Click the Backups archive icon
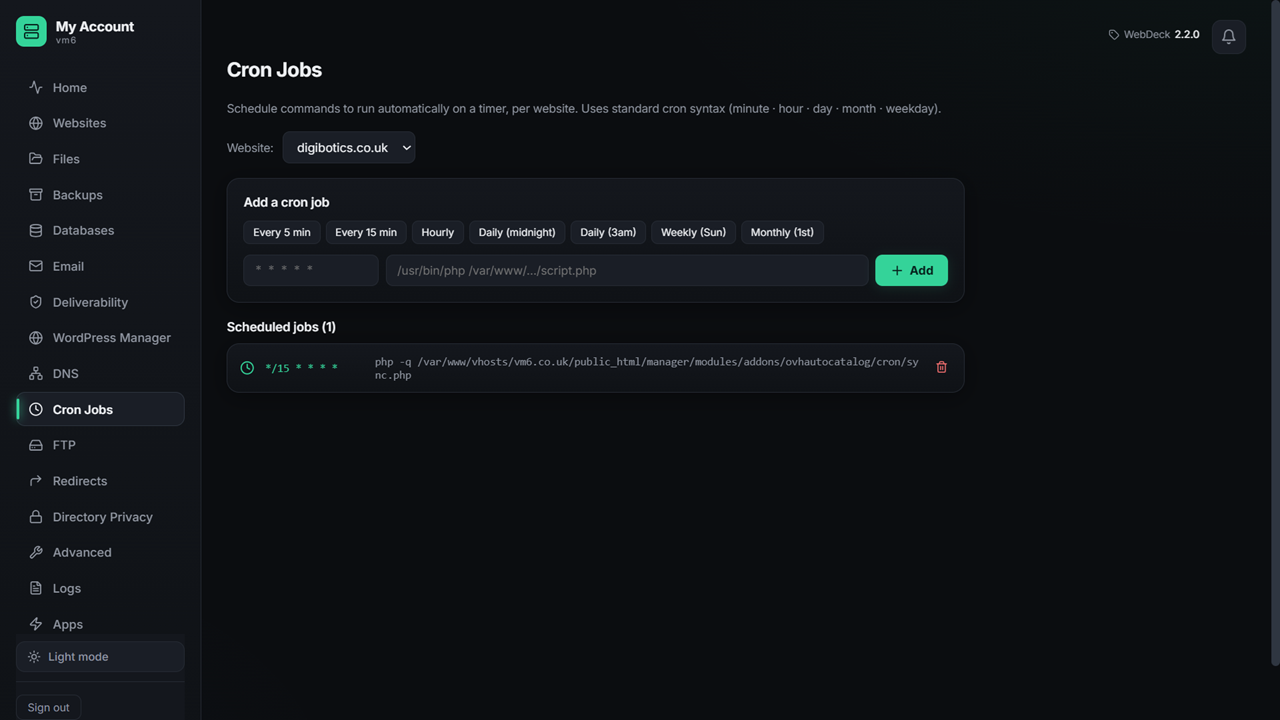 pos(36,195)
